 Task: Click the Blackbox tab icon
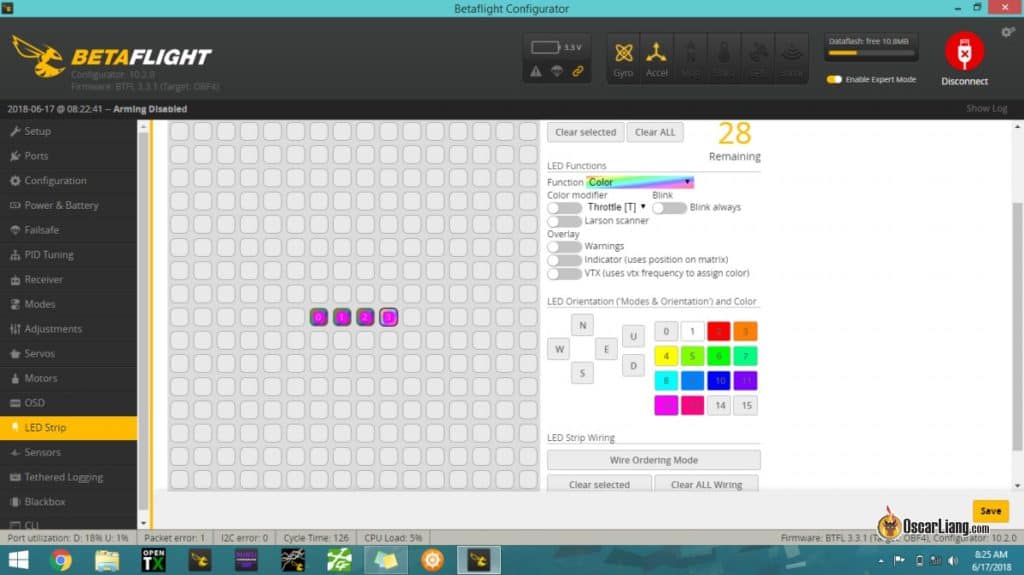[15, 502]
